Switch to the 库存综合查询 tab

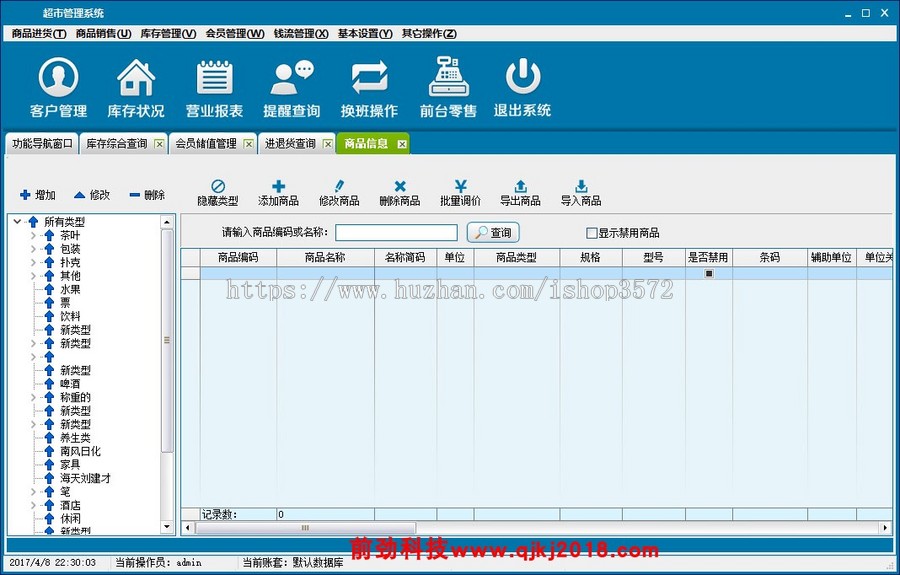click(117, 143)
